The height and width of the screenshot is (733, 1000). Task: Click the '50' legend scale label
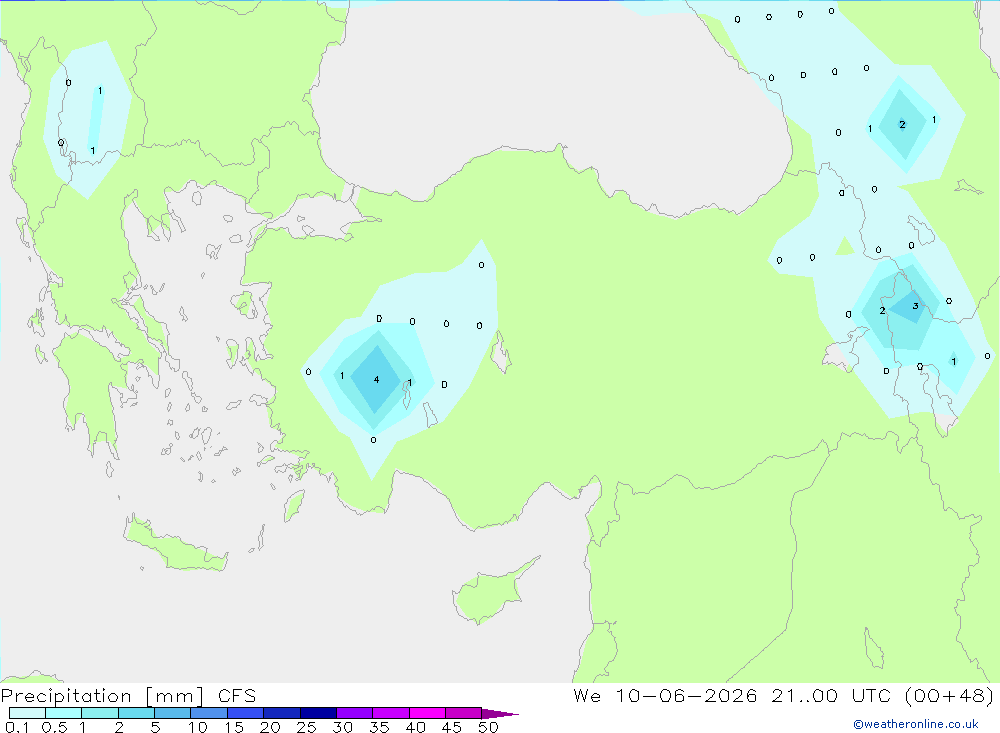488,727
